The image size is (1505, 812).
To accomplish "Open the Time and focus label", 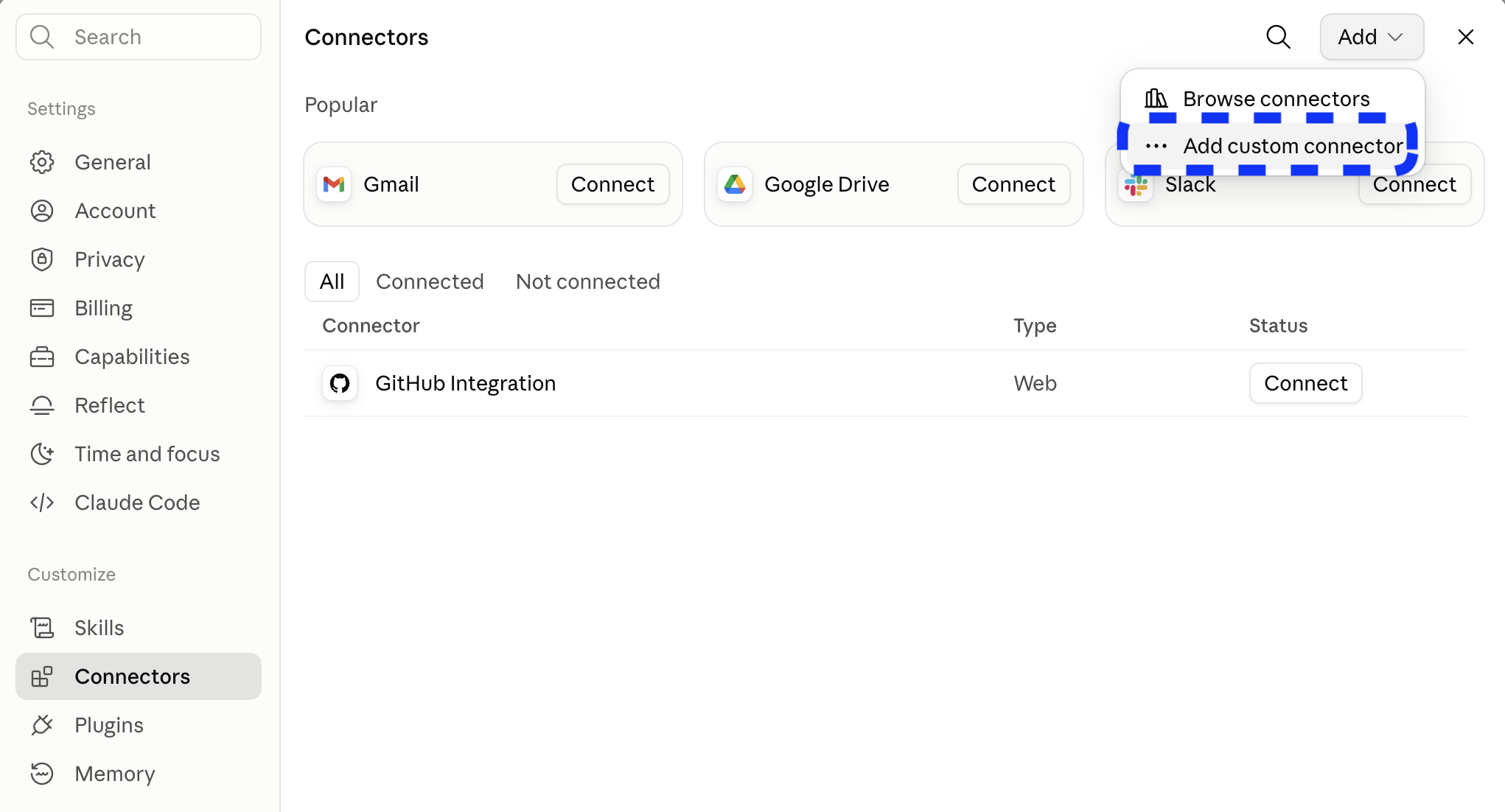I will click(147, 454).
